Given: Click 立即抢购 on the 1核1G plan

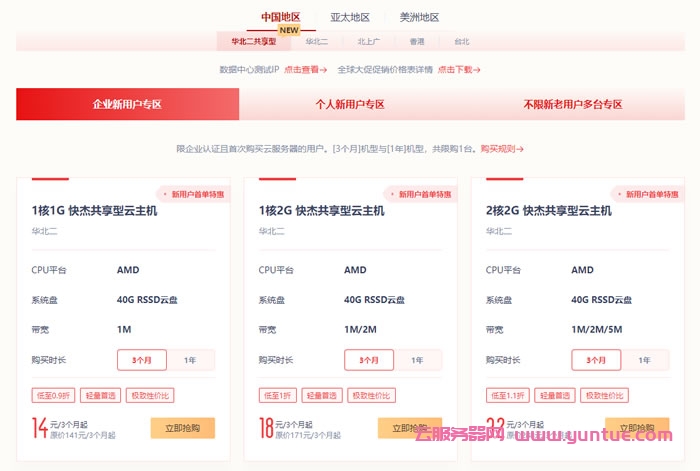Looking at the screenshot, I should (183, 428).
